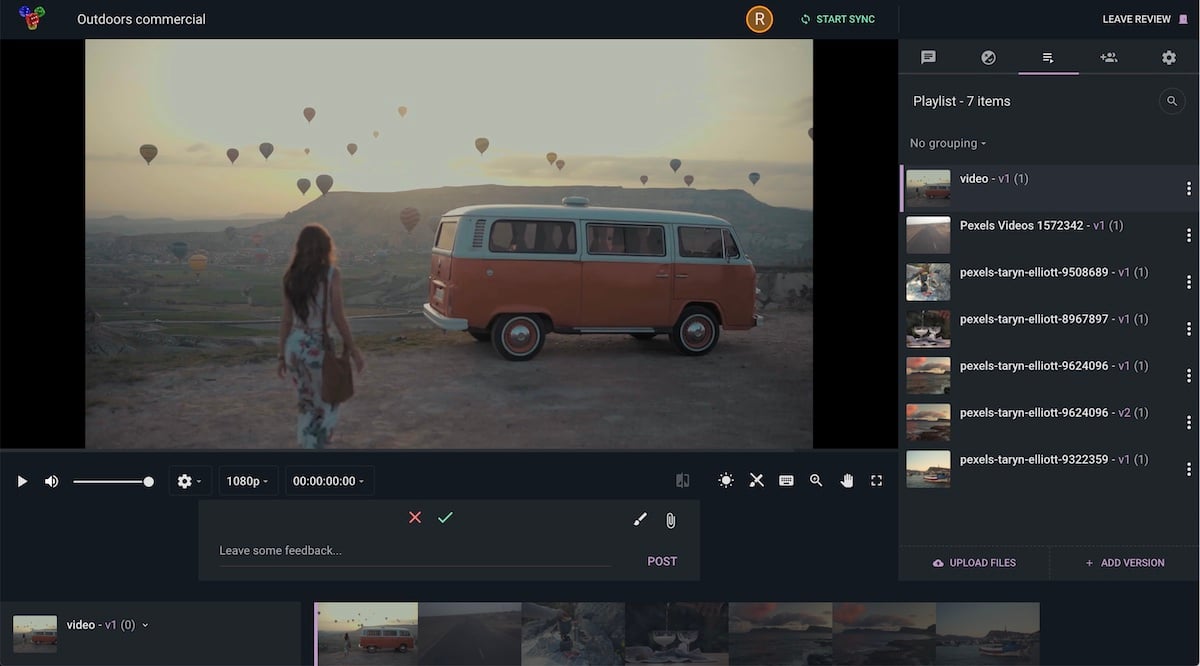Click the brightness adjustment sun icon
1200x666 pixels.
tap(726, 481)
